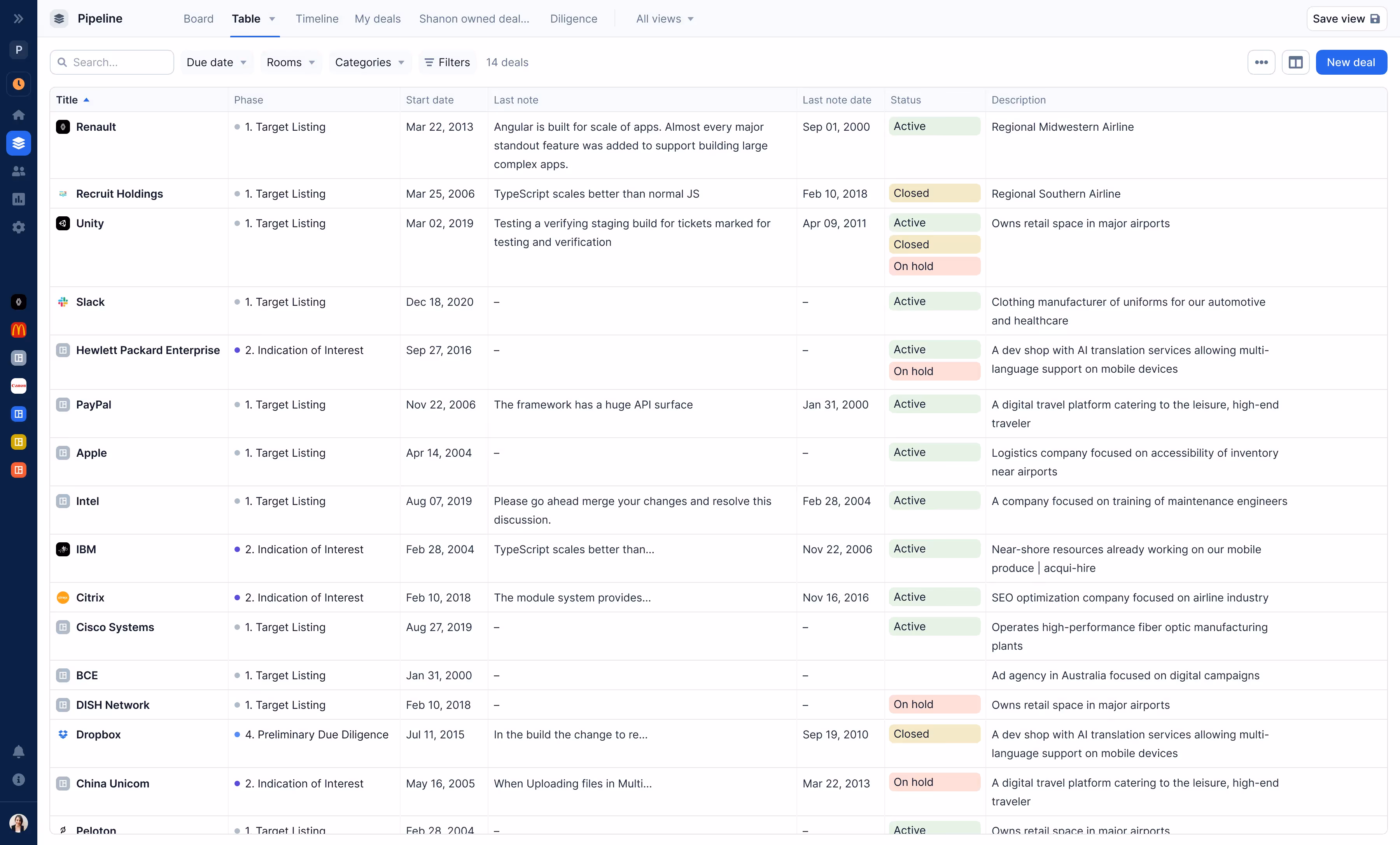Switch to the Board tab
Image resolution: width=1400 pixels, height=845 pixels.
(198, 19)
